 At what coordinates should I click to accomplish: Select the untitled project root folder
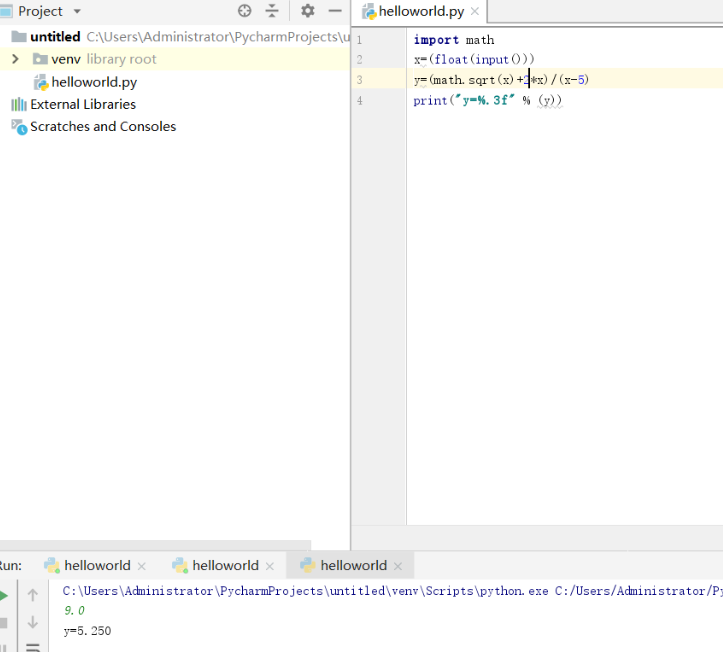[x=55, y=36]
